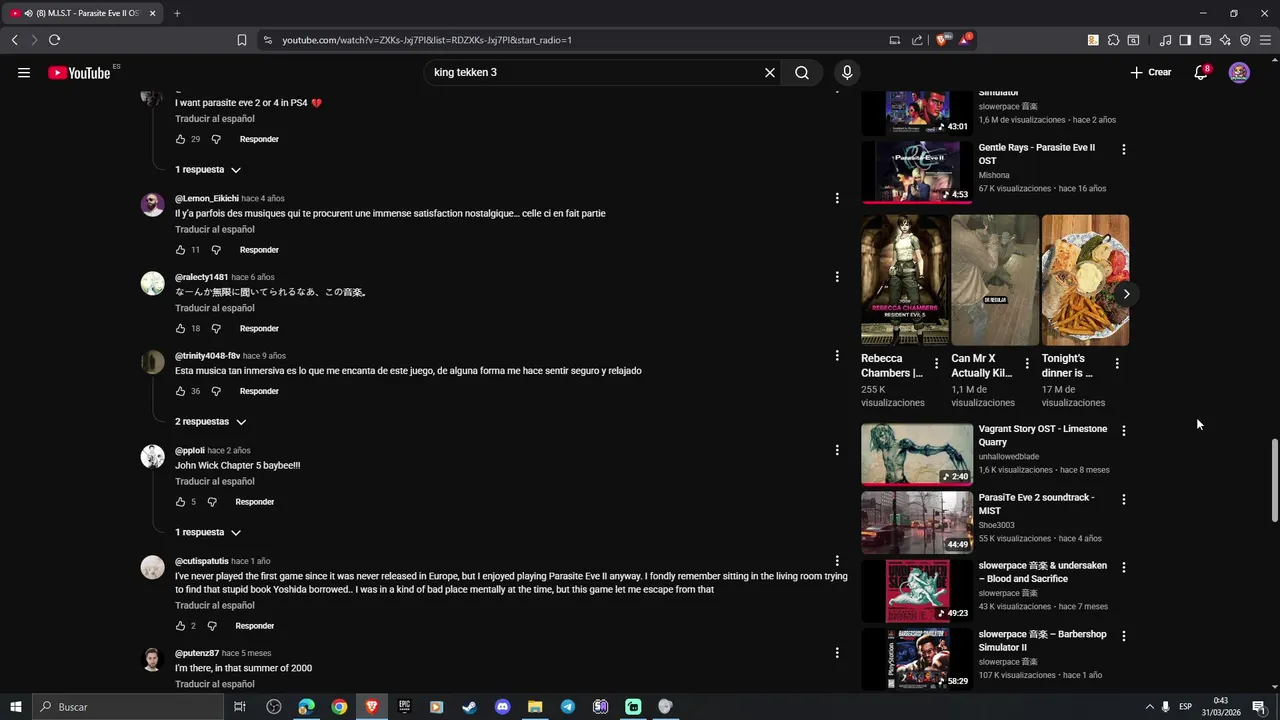Translate pploli comment to Spanish
Image resolution: width=1280 pixels, height=720 pixels.
click(x=215, y=482)
